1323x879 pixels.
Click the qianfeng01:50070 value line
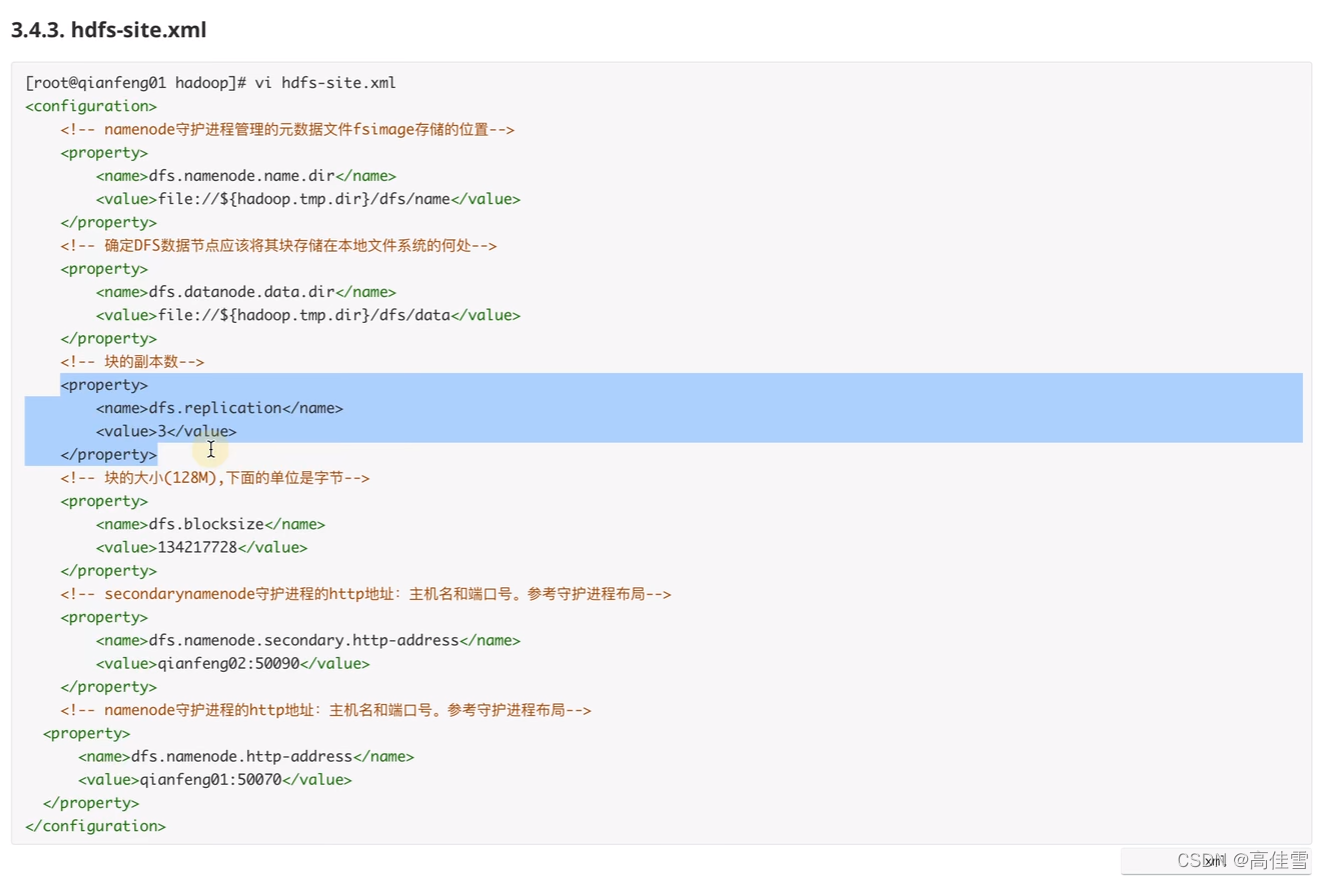coord(215,779)
